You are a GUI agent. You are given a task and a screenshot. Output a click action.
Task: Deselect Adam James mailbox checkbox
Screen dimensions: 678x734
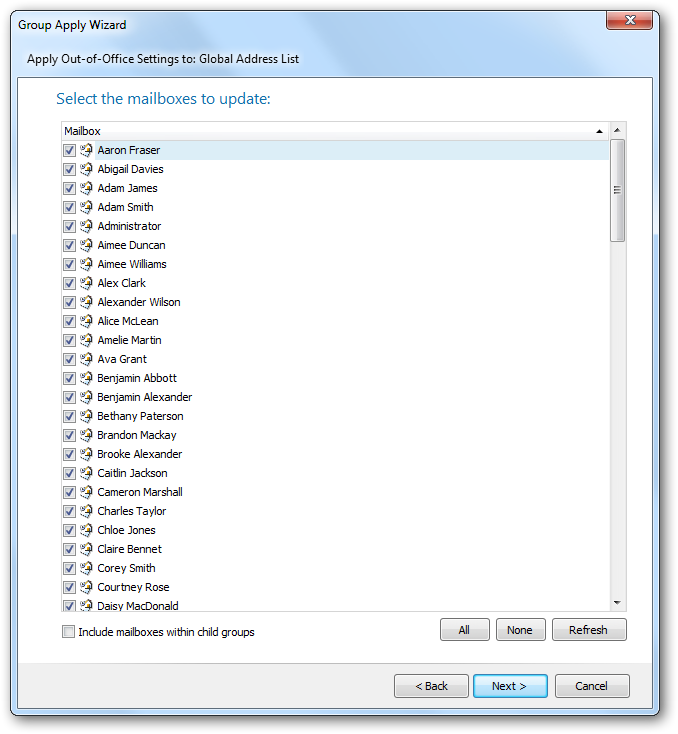[x=69, y=188]
